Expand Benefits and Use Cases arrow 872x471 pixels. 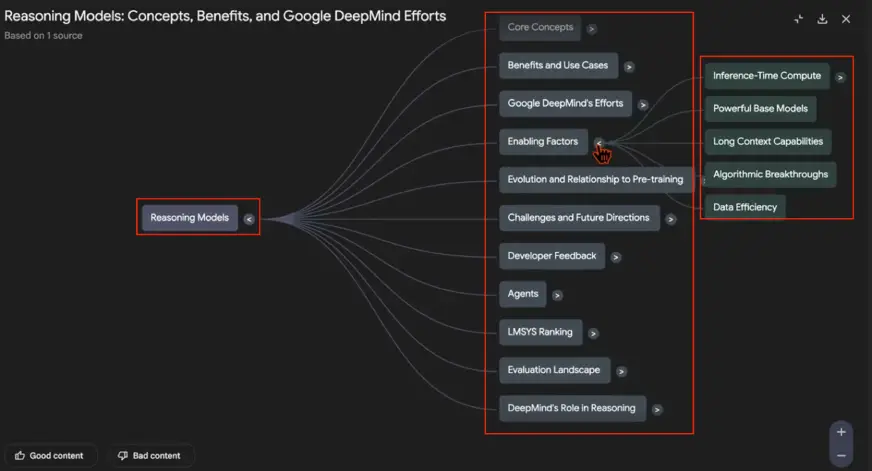pos(629,67)
